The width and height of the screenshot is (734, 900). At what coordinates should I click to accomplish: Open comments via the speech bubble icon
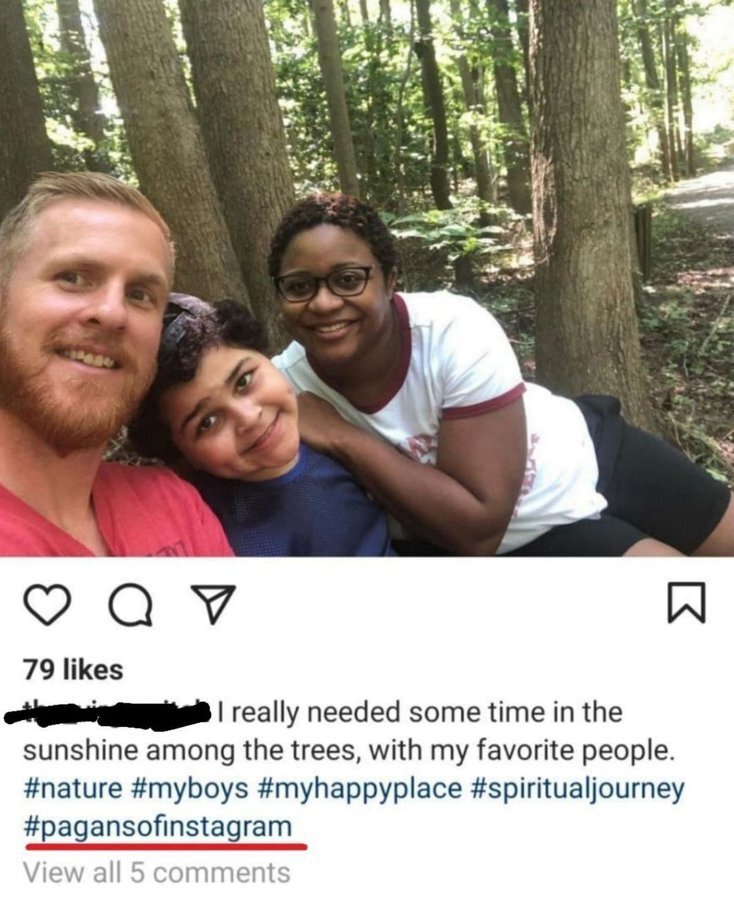(132, 604)
